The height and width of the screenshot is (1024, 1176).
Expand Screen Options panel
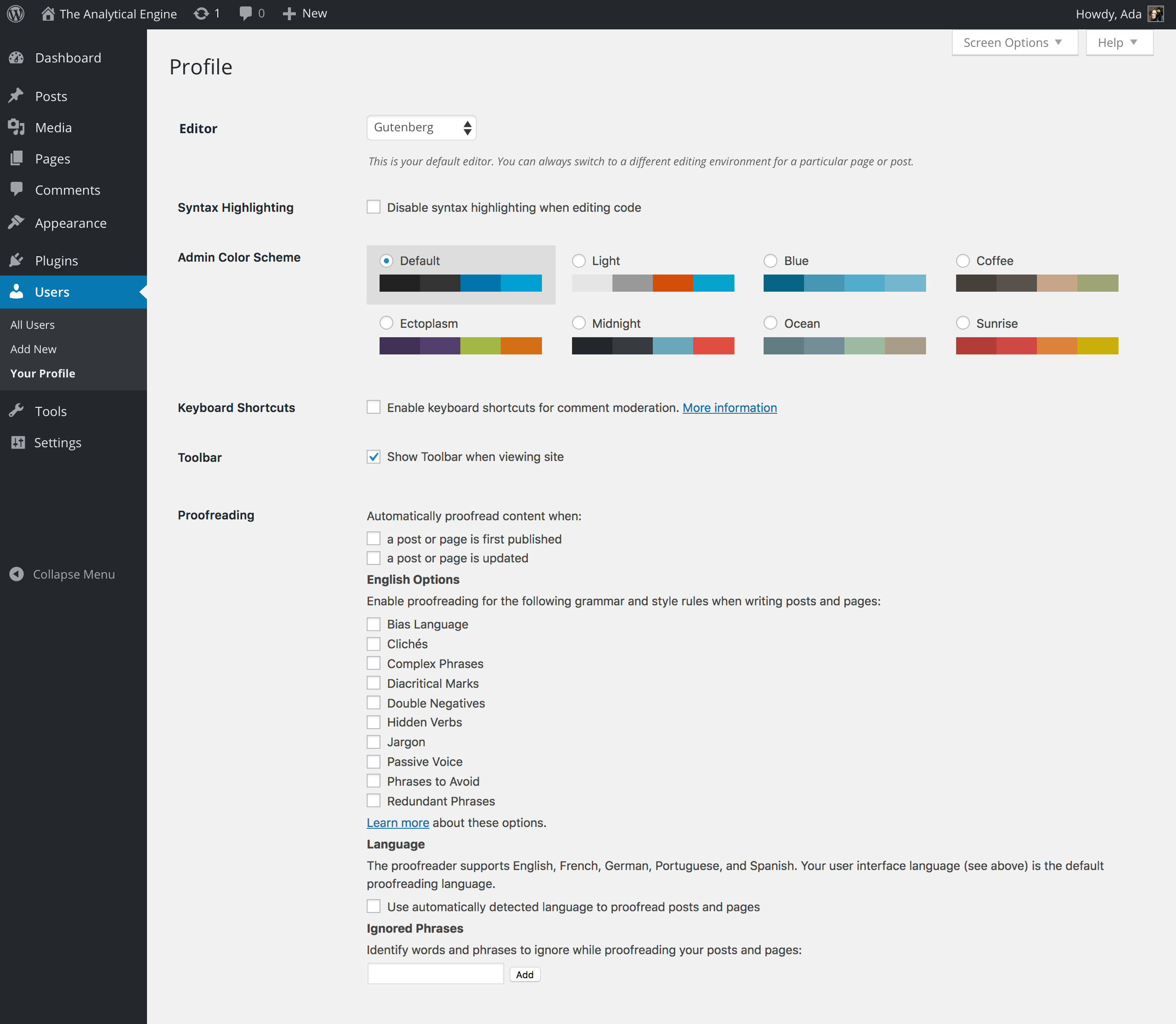[x=1014, y=42]
